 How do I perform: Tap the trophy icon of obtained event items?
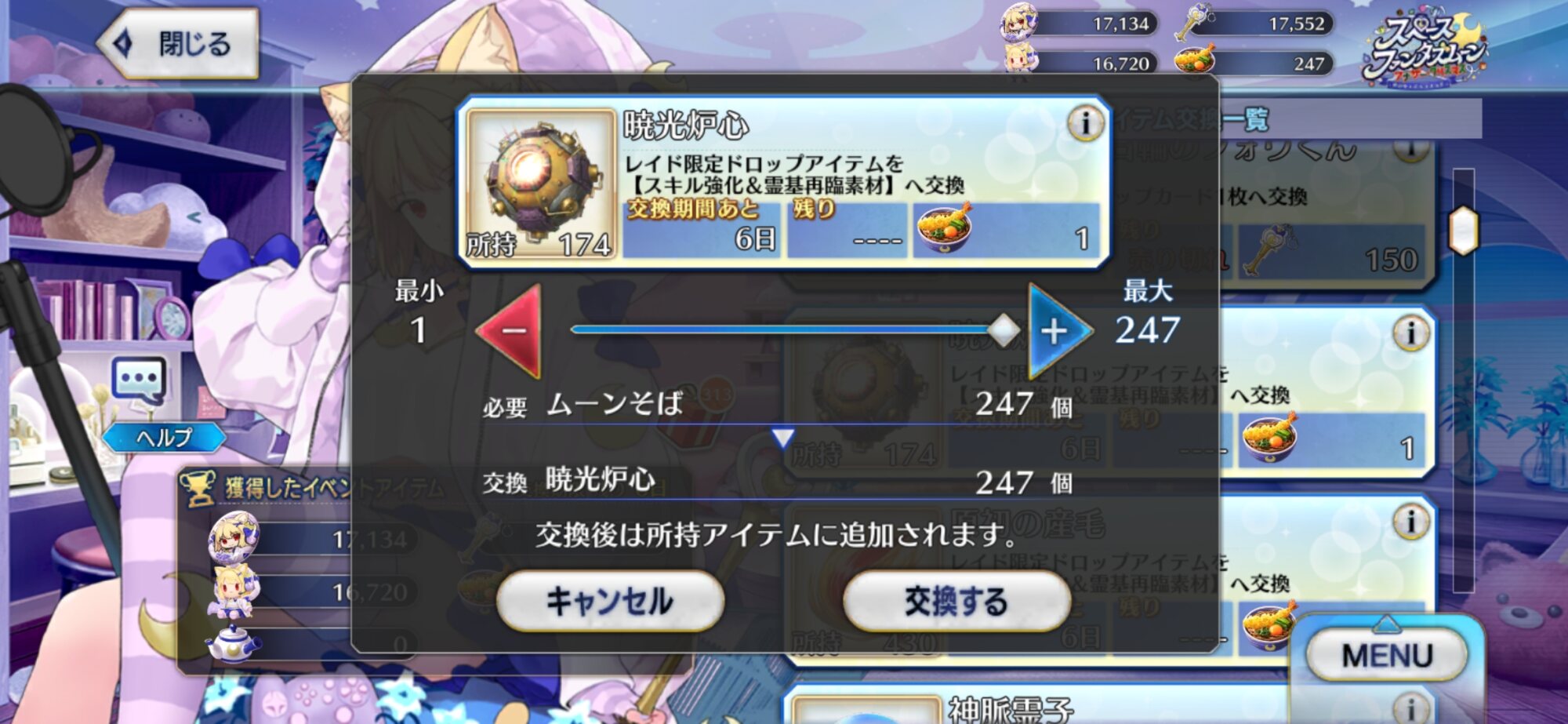197,487
